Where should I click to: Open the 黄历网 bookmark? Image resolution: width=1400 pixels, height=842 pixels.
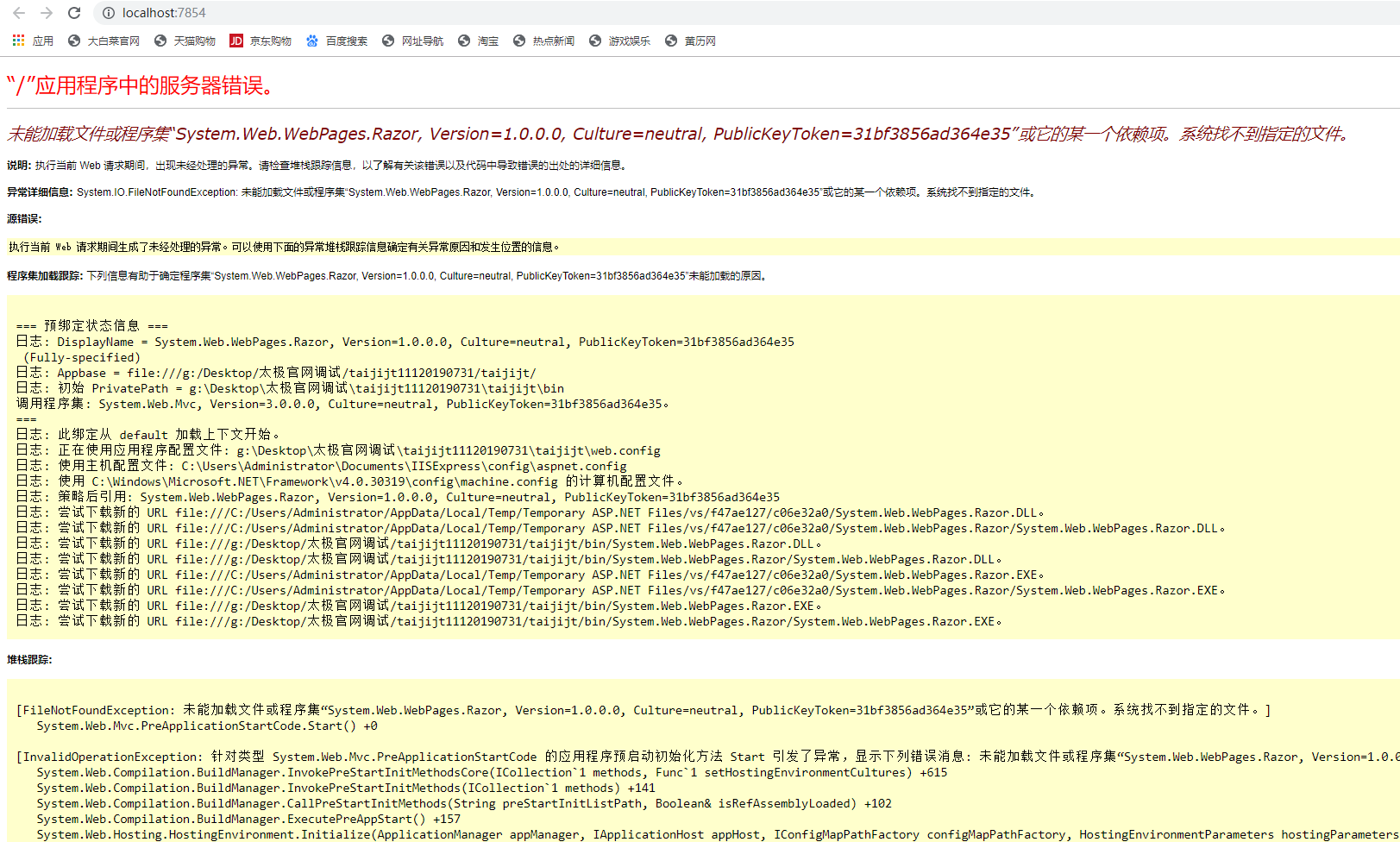point(690,41)
